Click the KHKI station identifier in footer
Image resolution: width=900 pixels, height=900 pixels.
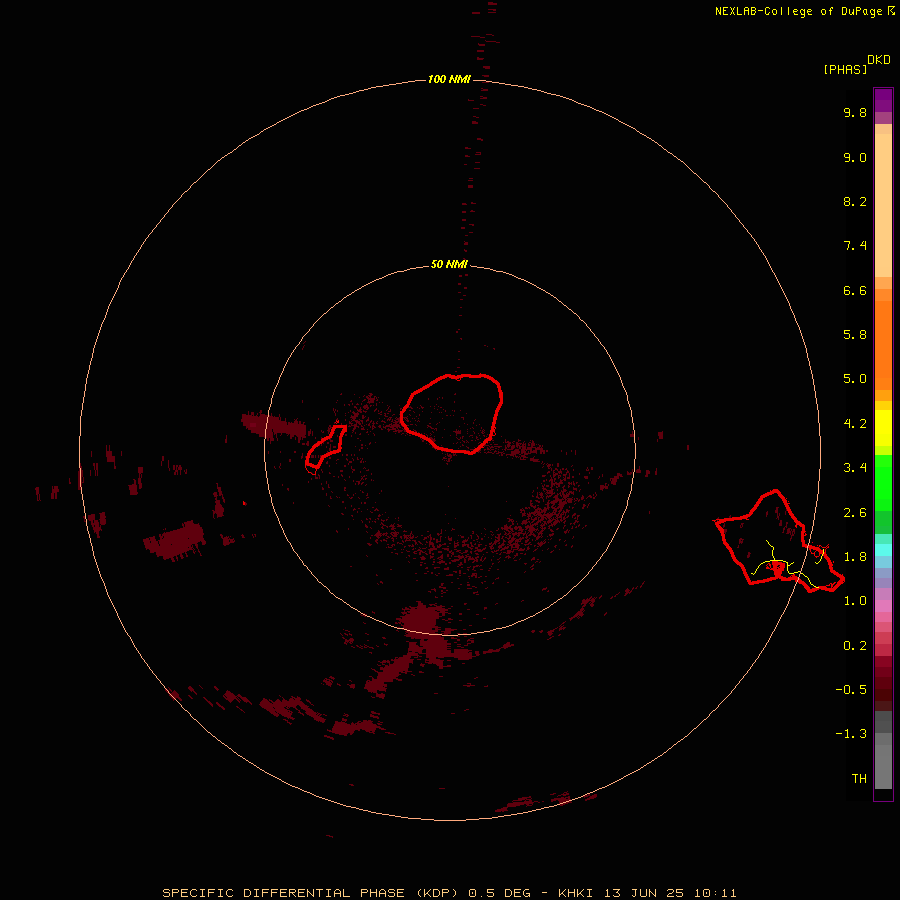pos(575,893)
